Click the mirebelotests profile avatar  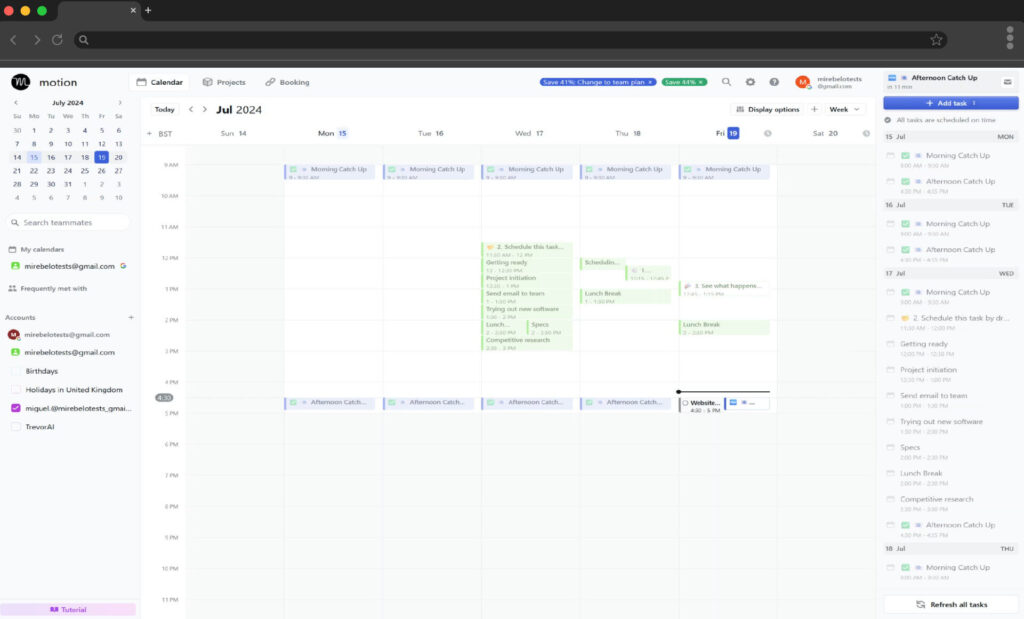point(803,82)
